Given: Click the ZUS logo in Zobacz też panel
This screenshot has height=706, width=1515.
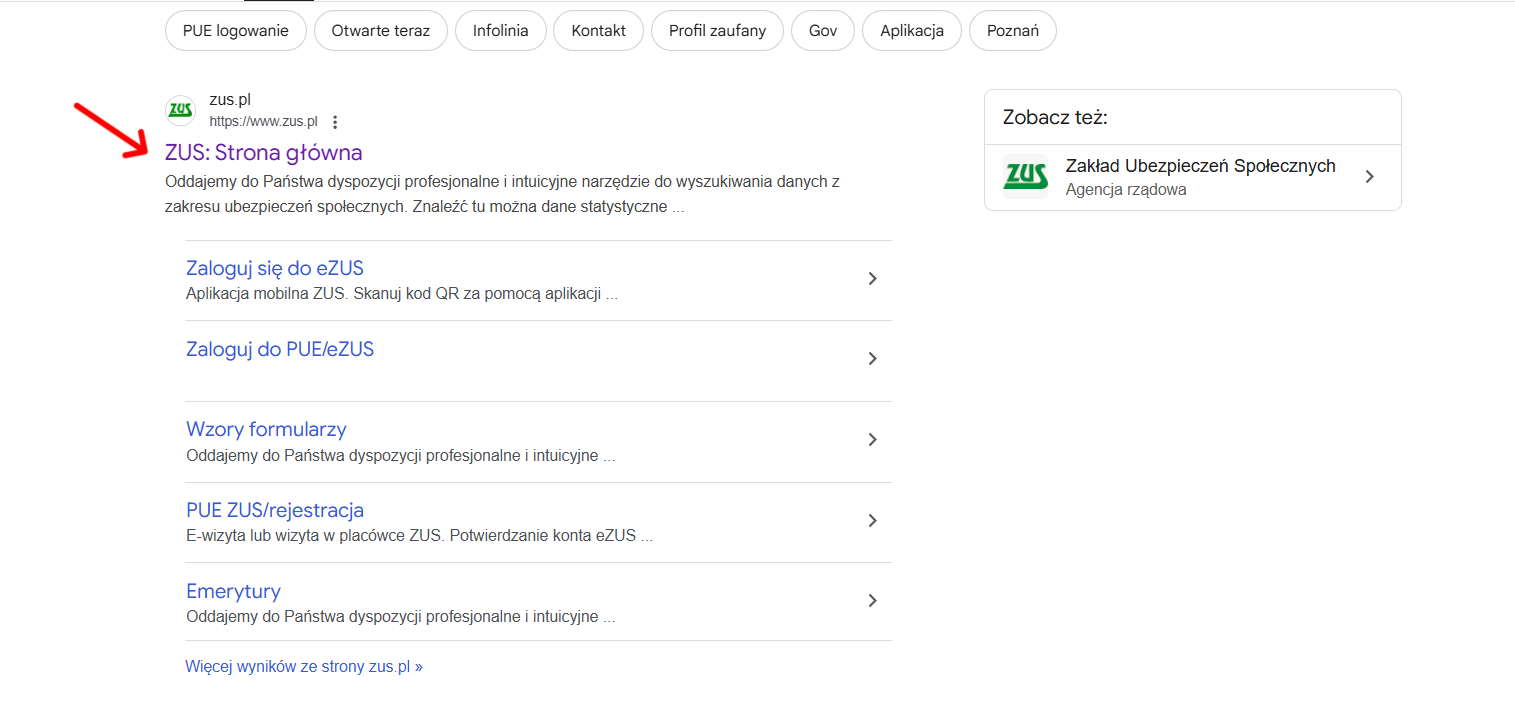Looking at the screenshot, I should tap(1025, 177).
